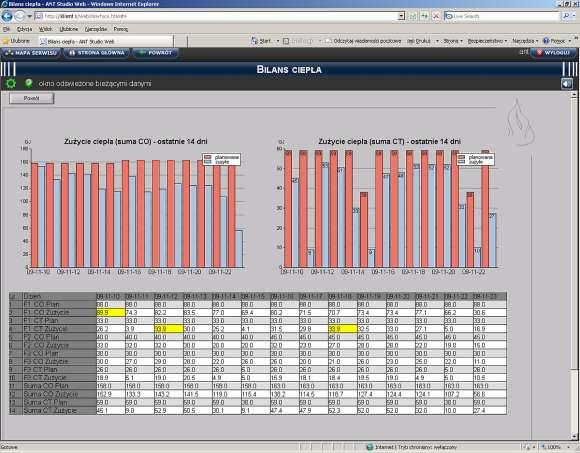Click the Suma CT Plan row label

59,402
